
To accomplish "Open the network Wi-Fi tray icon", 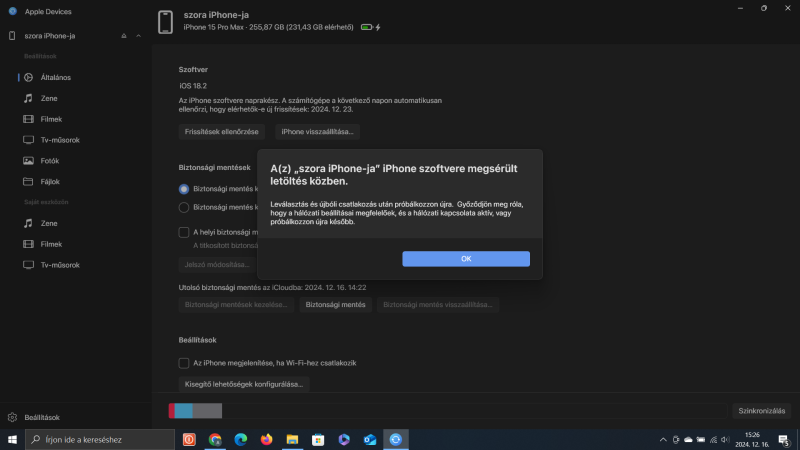I will tap(713, 440).
